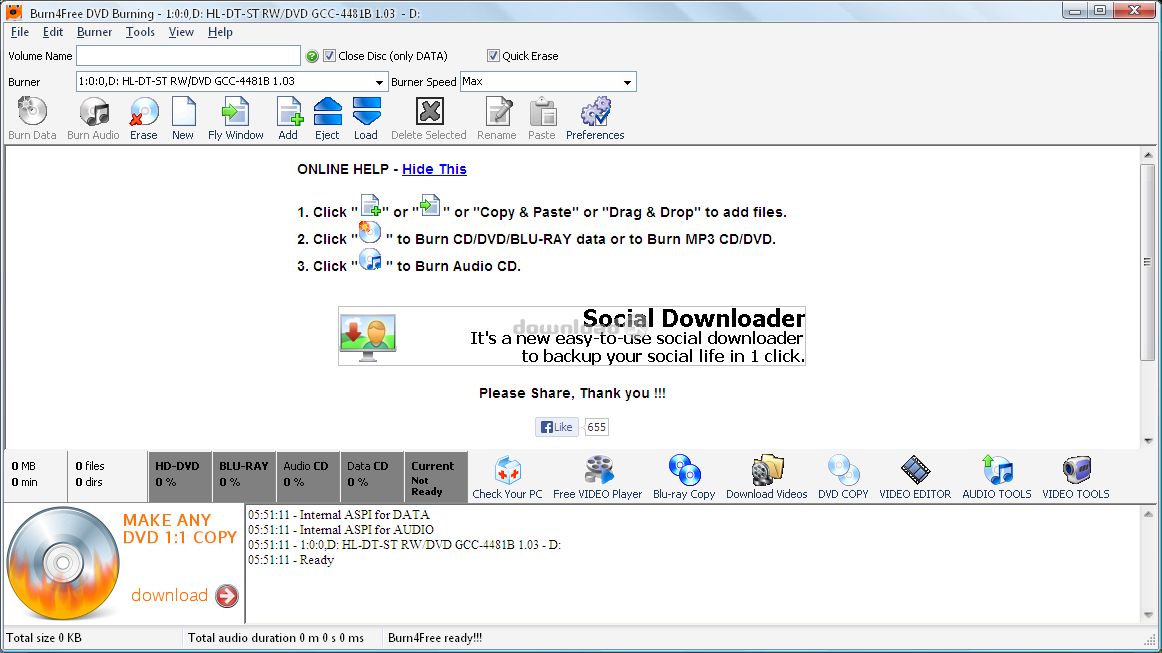The image size is (1162, 653).
Task: Click the MAKE ANY DVD 1:1 COPY text
Action: (x=179, y=528)
